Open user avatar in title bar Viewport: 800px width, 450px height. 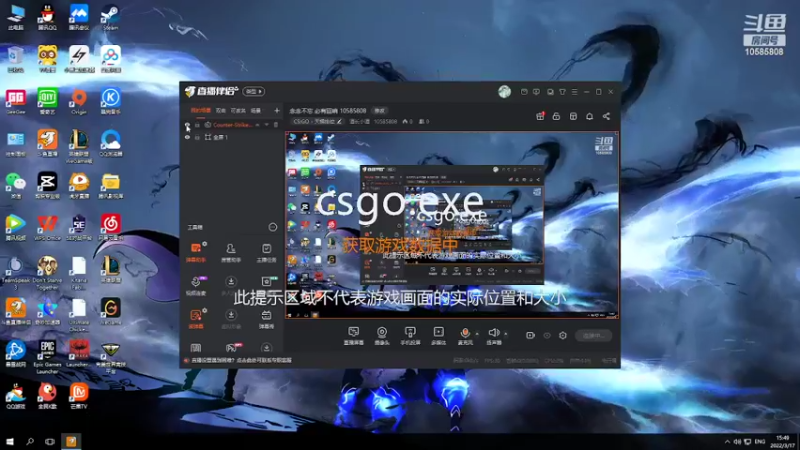click(505, 92)
